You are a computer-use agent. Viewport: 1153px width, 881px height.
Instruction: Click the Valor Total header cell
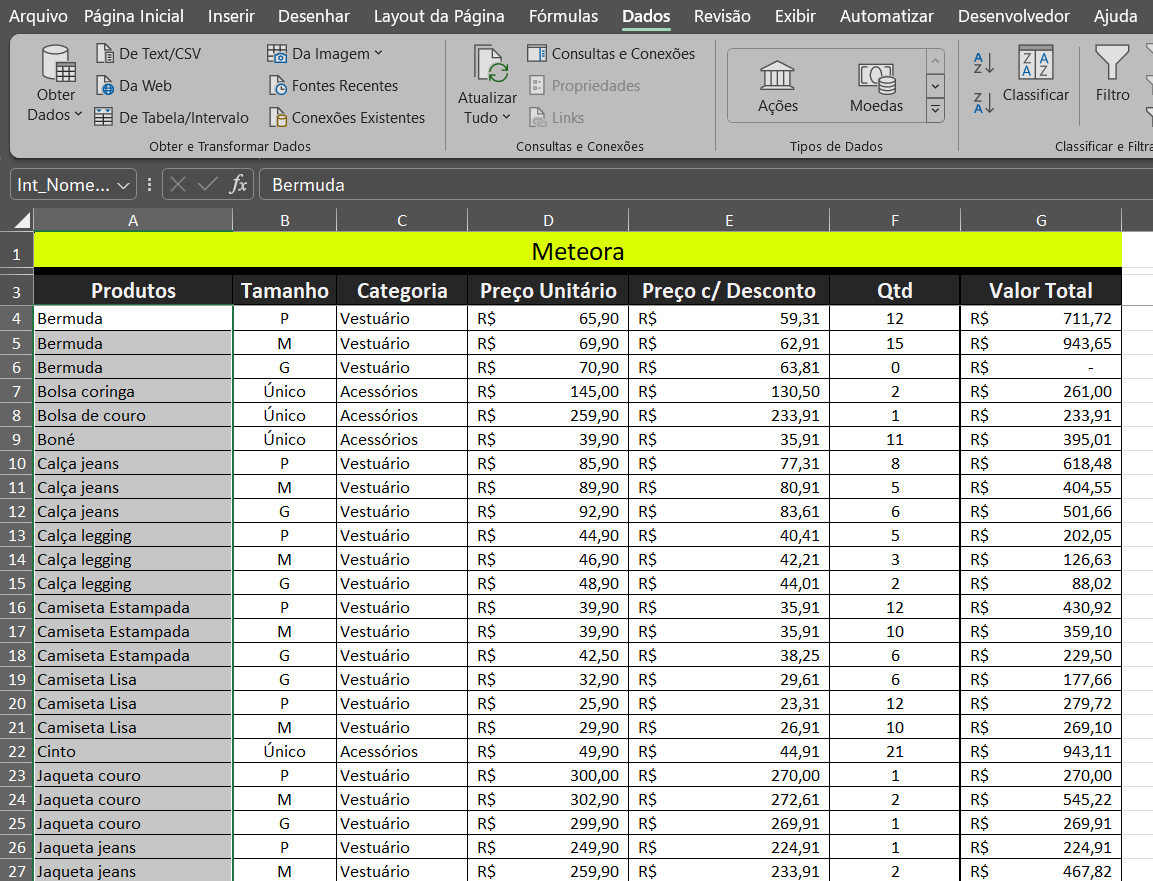coord(1040,290)
